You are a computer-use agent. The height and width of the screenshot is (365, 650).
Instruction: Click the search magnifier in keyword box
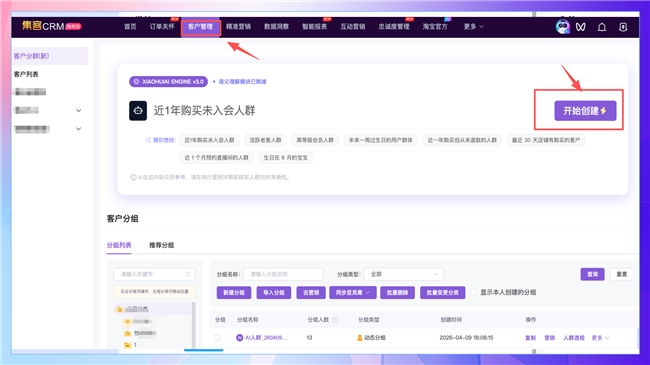point(187,274)
